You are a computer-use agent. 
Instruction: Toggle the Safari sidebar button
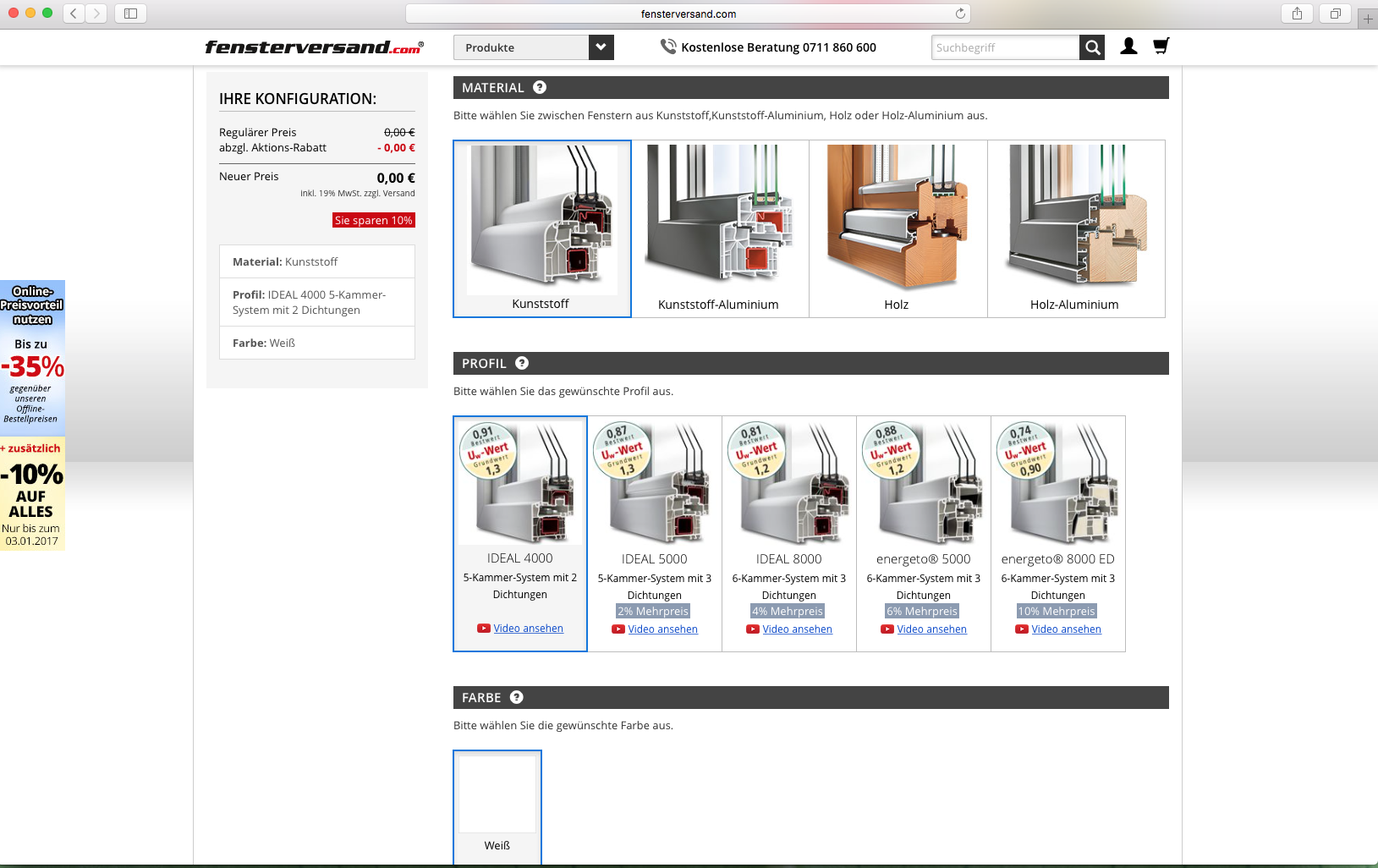tap(130, 14)
